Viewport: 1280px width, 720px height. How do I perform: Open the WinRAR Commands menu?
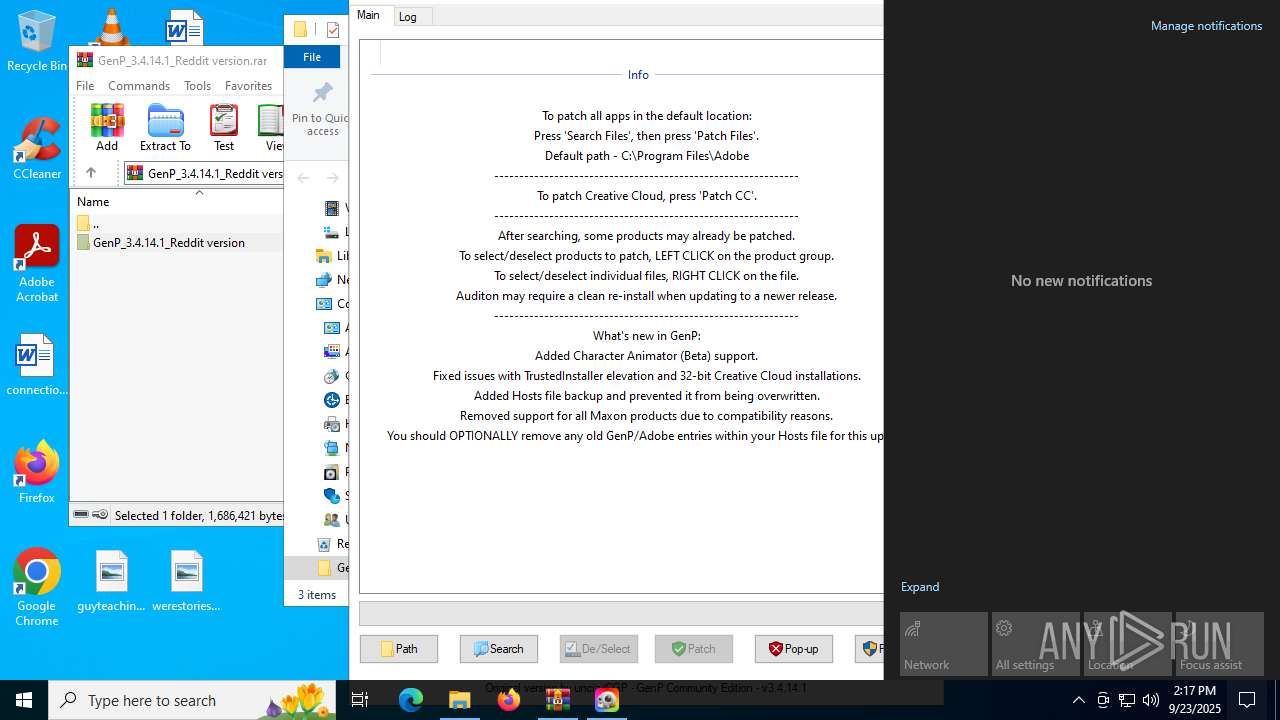pos(139,86)
